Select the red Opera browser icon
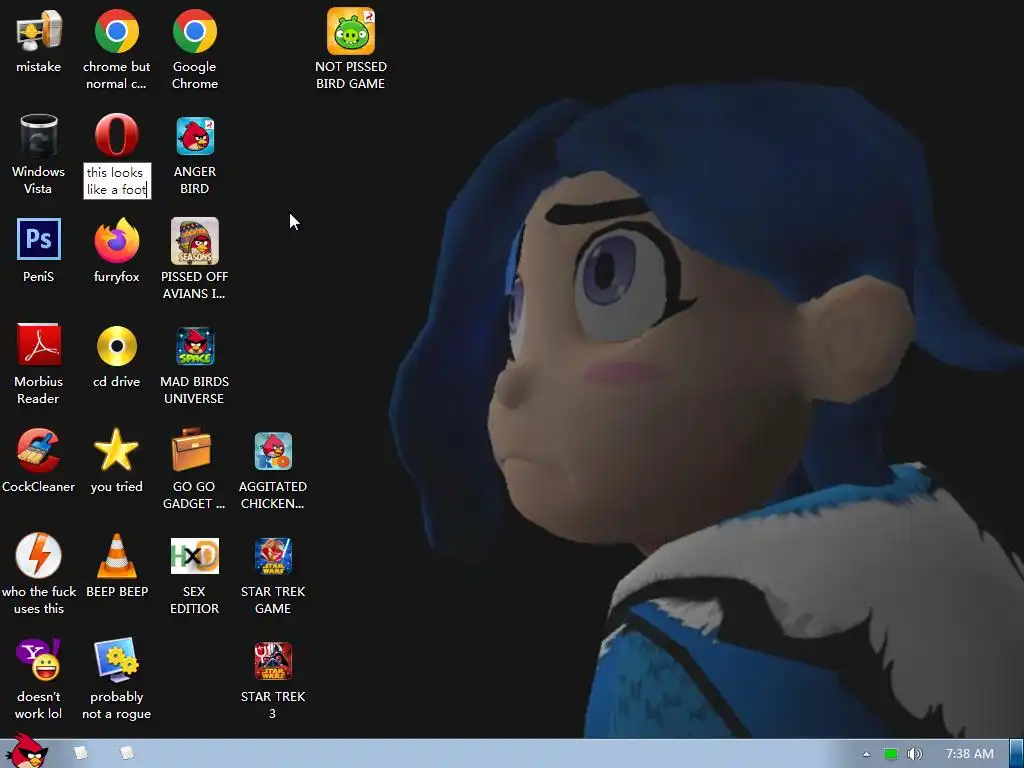The height and width of the screenshot is (768, 1024). 116,136
